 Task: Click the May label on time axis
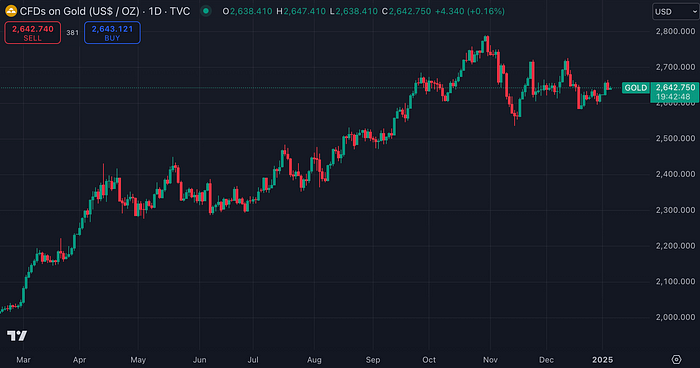tap(138, 360)
